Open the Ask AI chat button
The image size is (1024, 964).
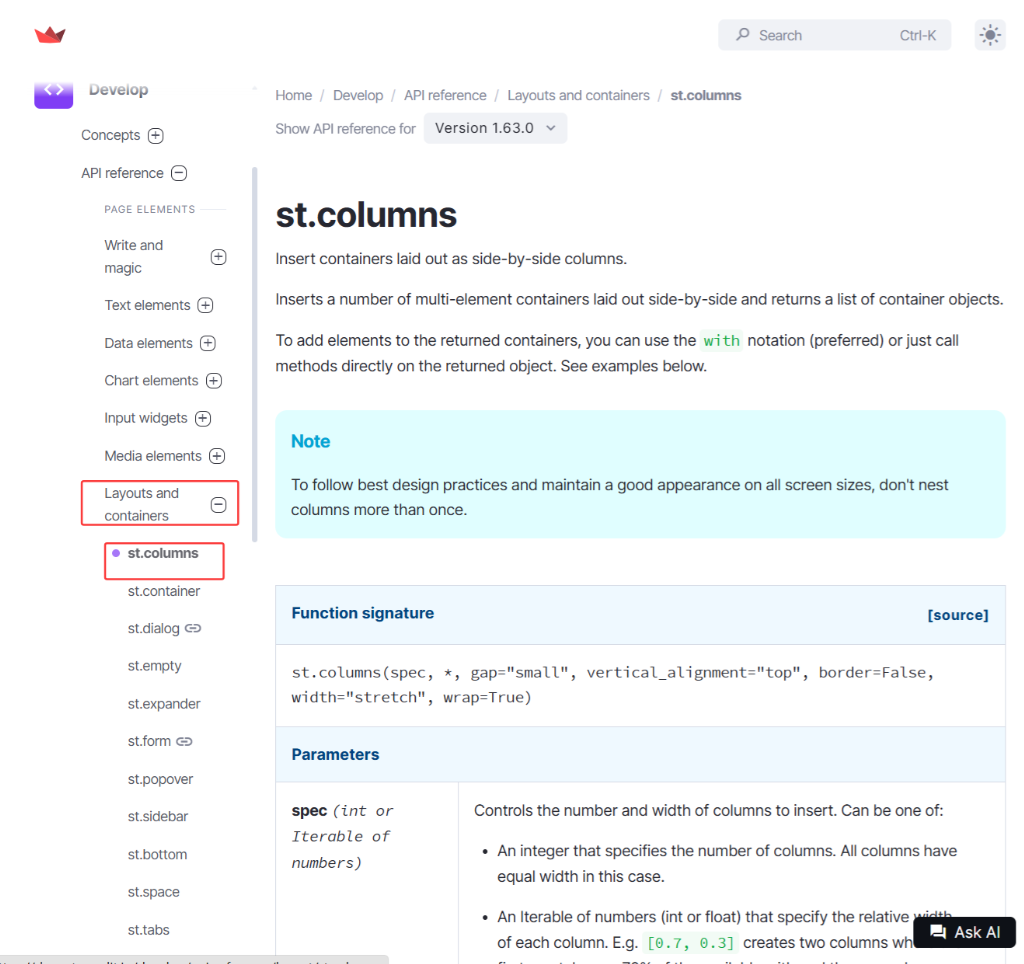965,932
